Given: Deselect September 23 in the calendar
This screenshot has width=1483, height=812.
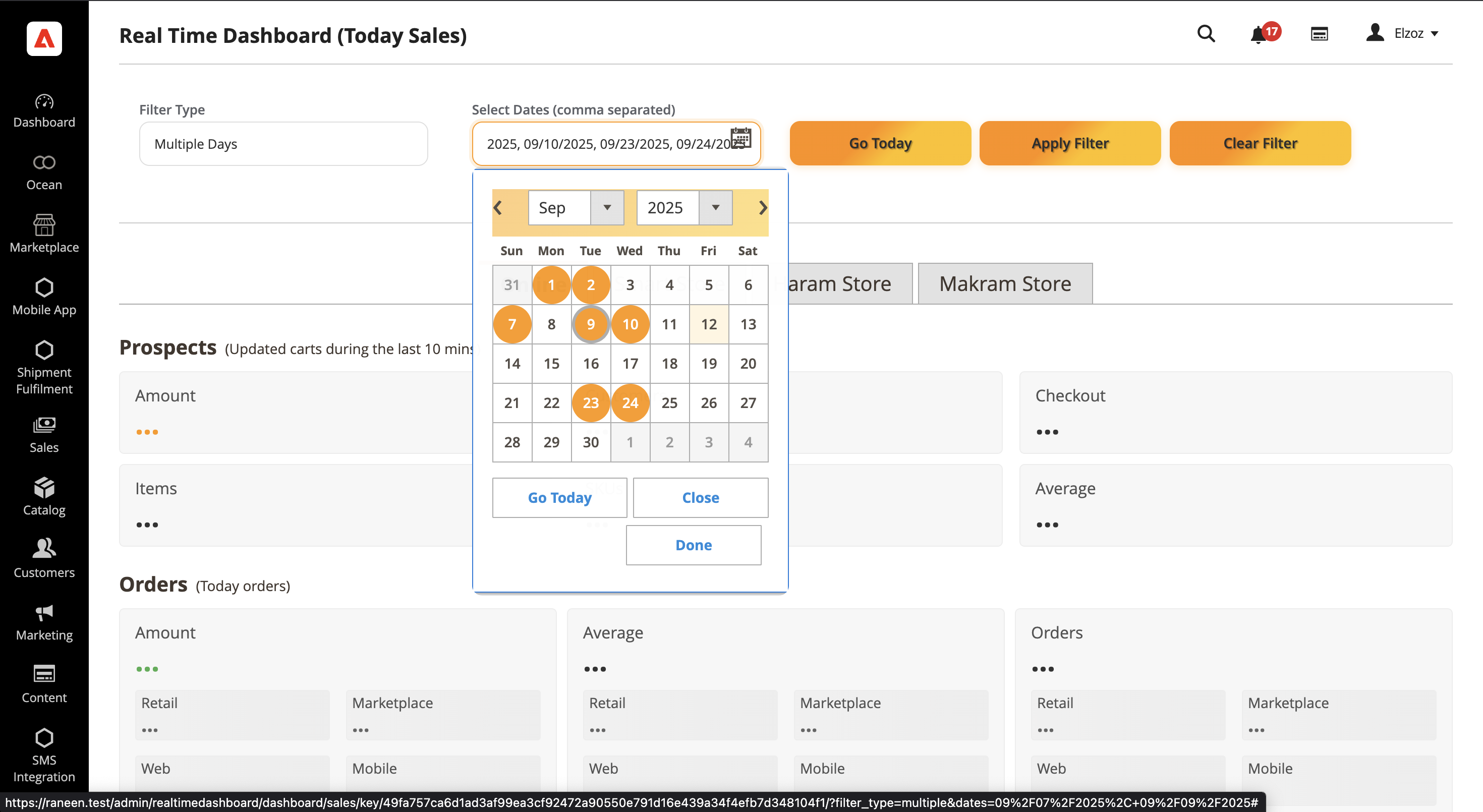Looking at the screenshot, I should pos(591,403).
